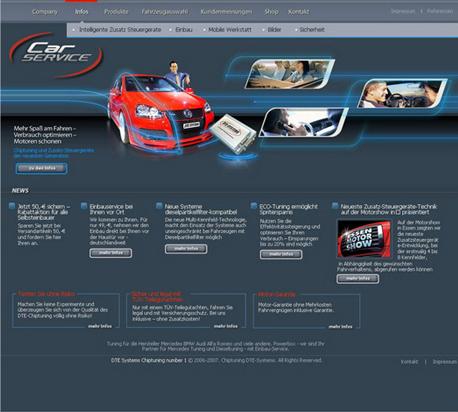Select the Infos tab in top navigation

(81, 12)
